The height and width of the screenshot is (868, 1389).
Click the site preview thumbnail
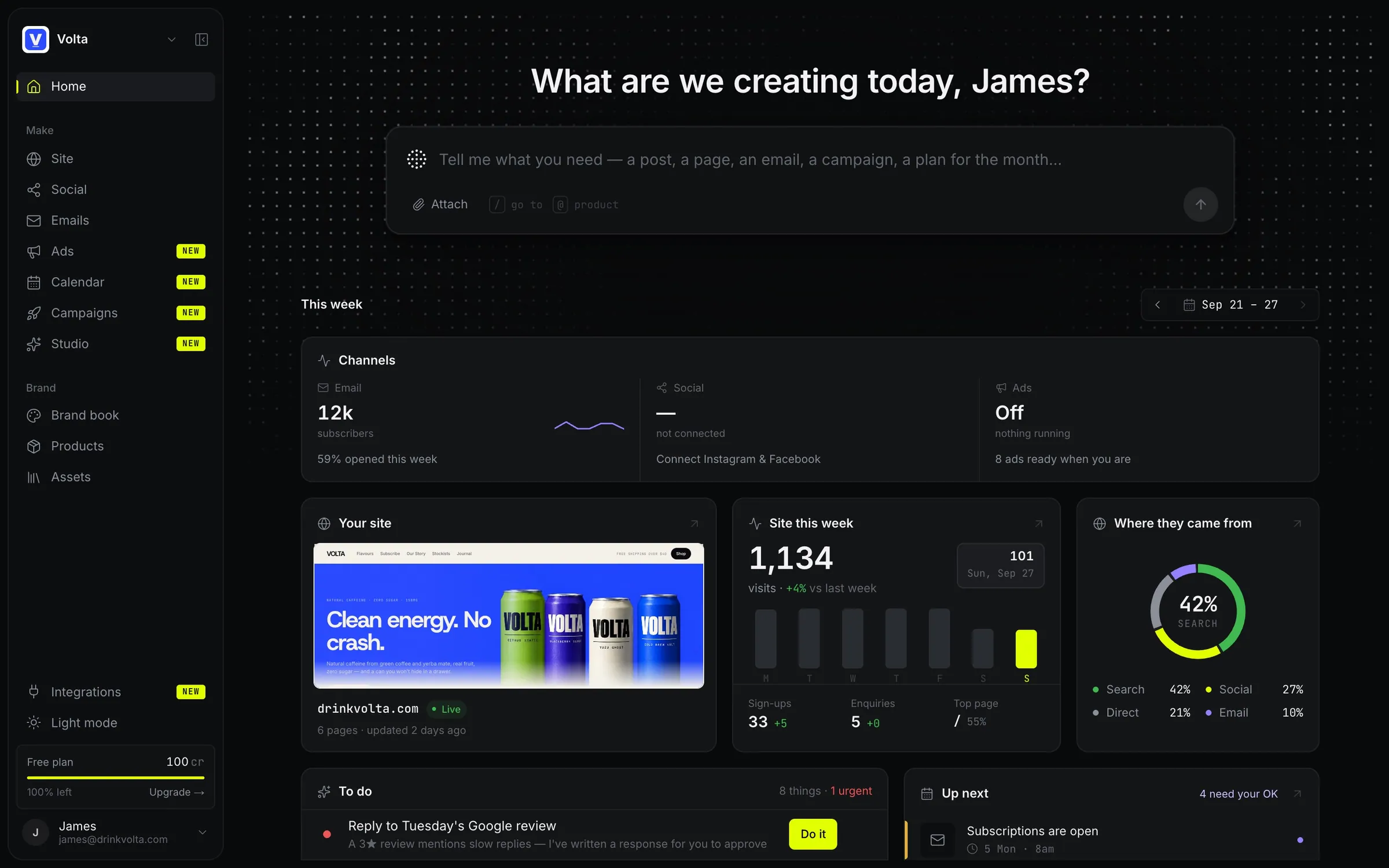point(509,616)
